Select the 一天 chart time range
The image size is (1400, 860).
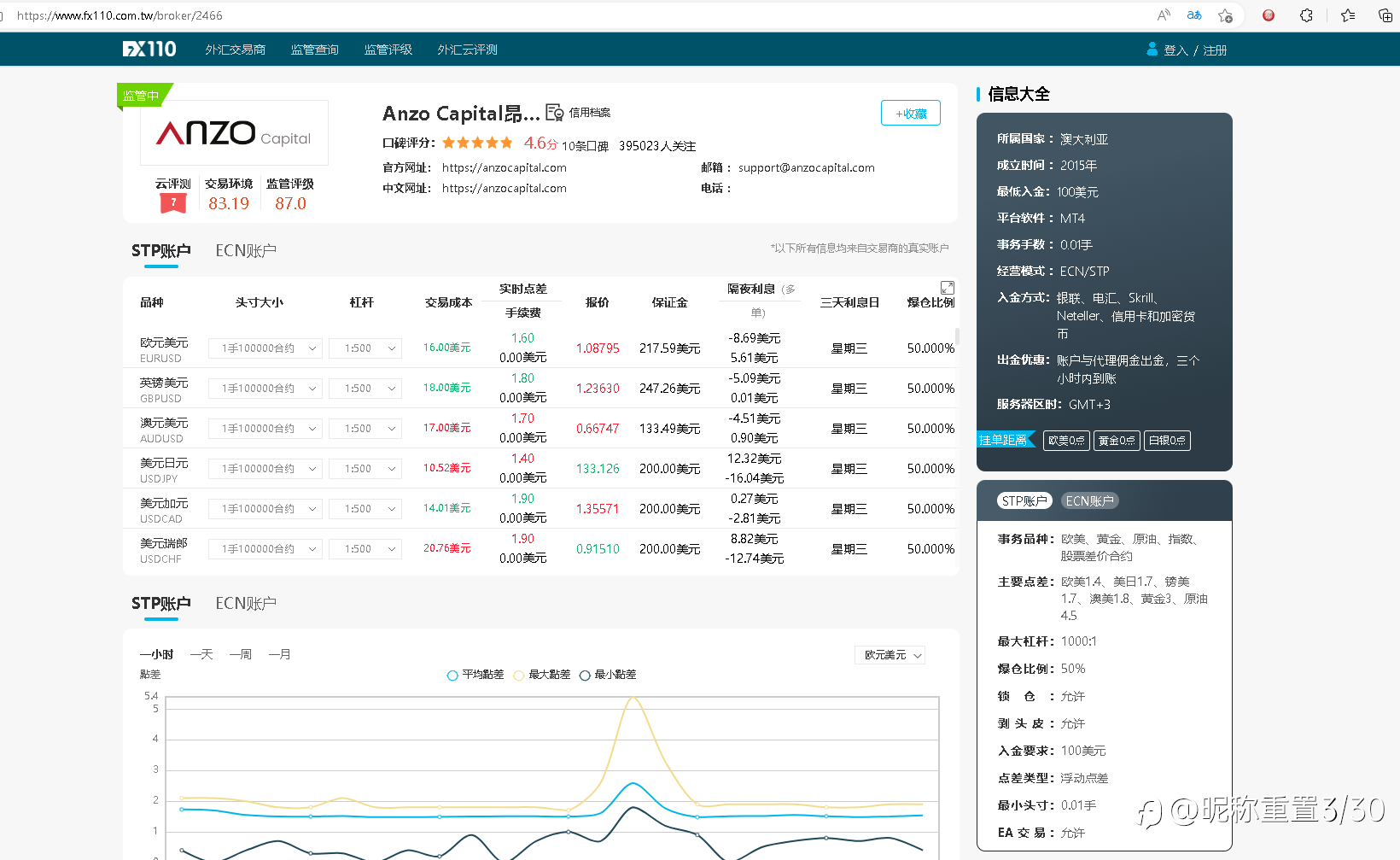(201, 654)
